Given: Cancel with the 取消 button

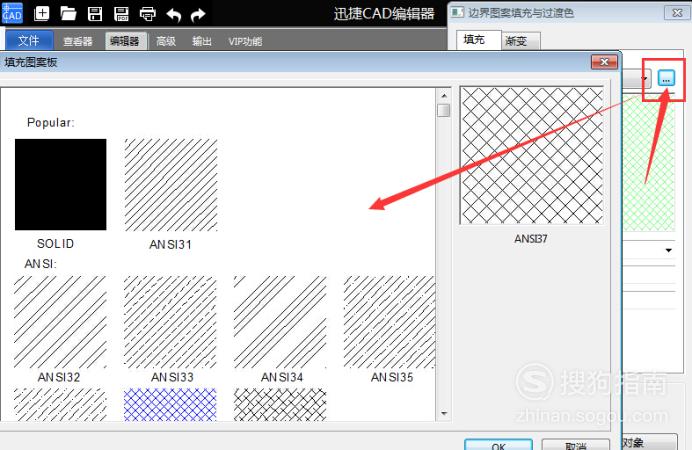Looking at the screenshot, I should coord(575,445).
